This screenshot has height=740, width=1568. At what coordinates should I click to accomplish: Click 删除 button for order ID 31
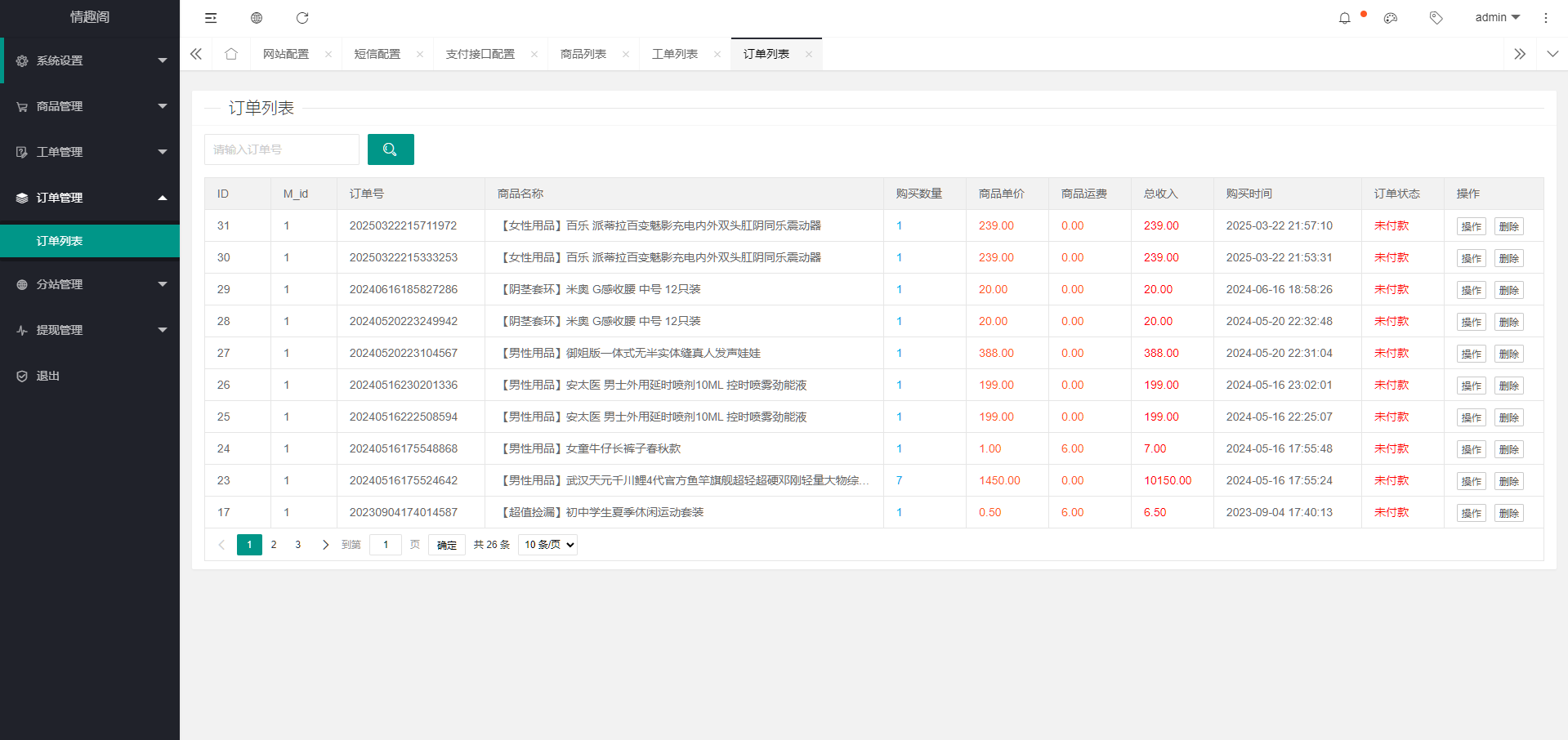click(x=1508, y=226)
